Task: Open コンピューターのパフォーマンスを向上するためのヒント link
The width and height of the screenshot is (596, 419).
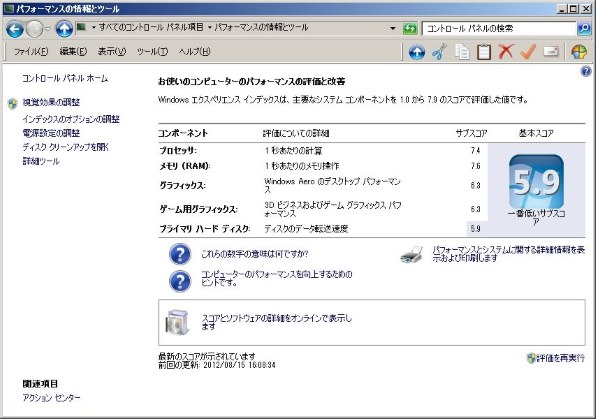Action: (x=276, y=278)
